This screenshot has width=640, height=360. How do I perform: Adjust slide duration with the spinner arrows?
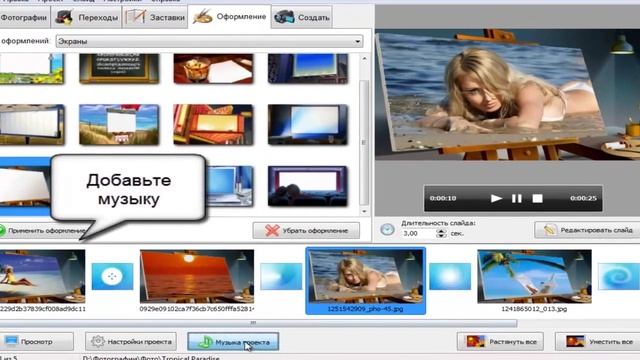click(x=441, y=233)
